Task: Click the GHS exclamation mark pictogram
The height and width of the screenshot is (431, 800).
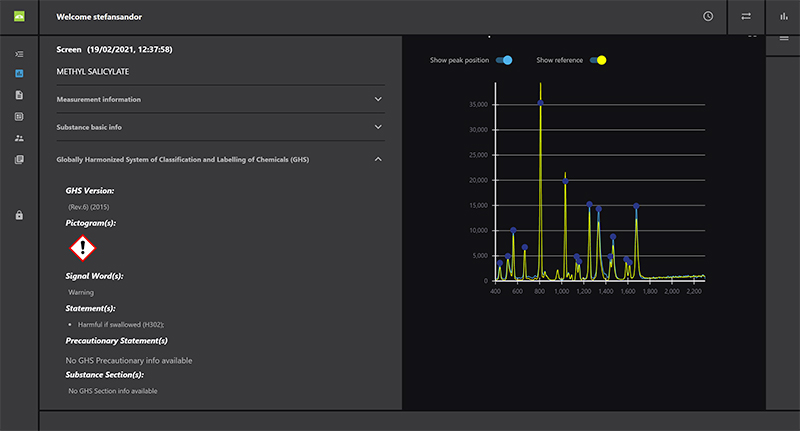Action: pyautogui.click(x=82, y=248)
